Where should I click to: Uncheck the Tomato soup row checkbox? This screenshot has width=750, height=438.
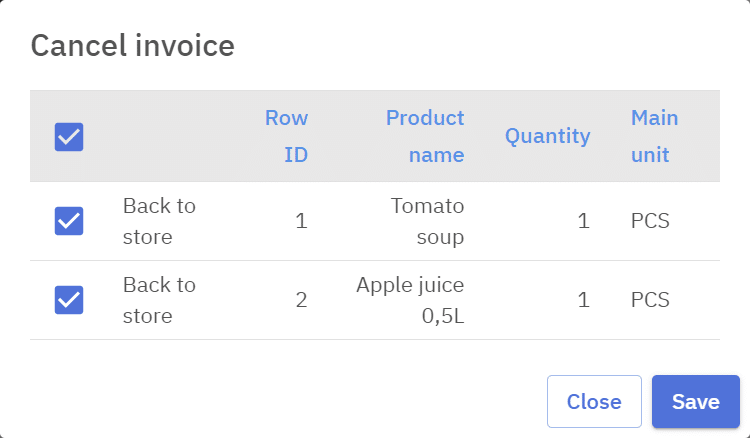coord(68,221)
